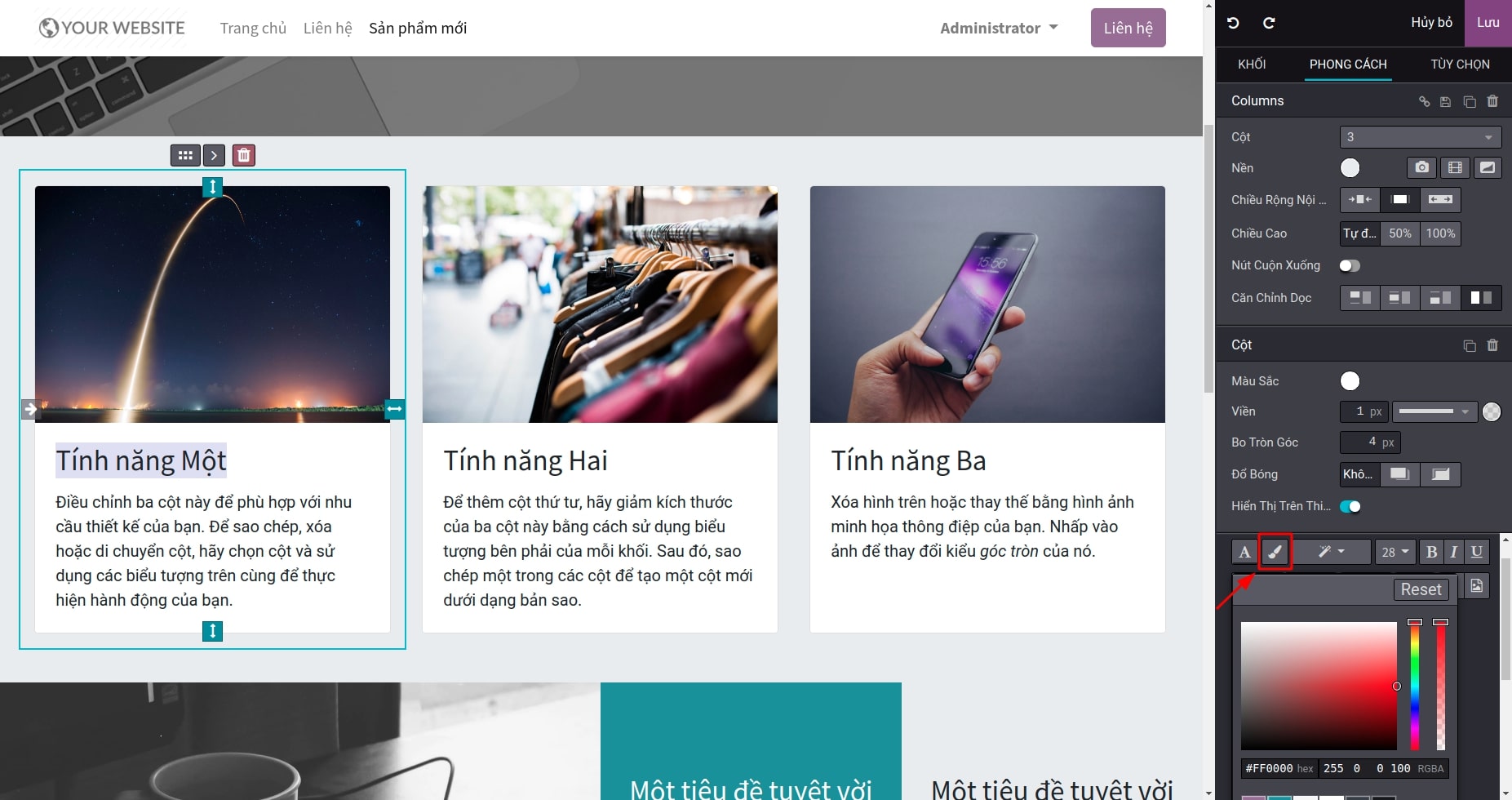Click the Lưu save button
Image resolution: width=1512 pixels, height=800 pixels.
[1488, 23]
